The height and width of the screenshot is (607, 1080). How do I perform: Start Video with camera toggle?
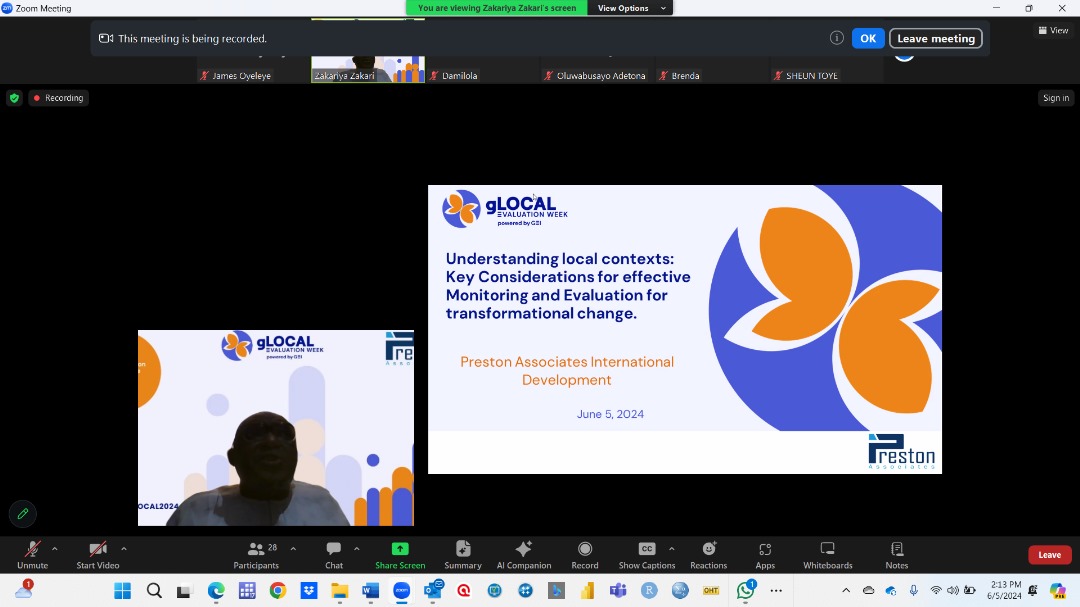coord(98,555)
